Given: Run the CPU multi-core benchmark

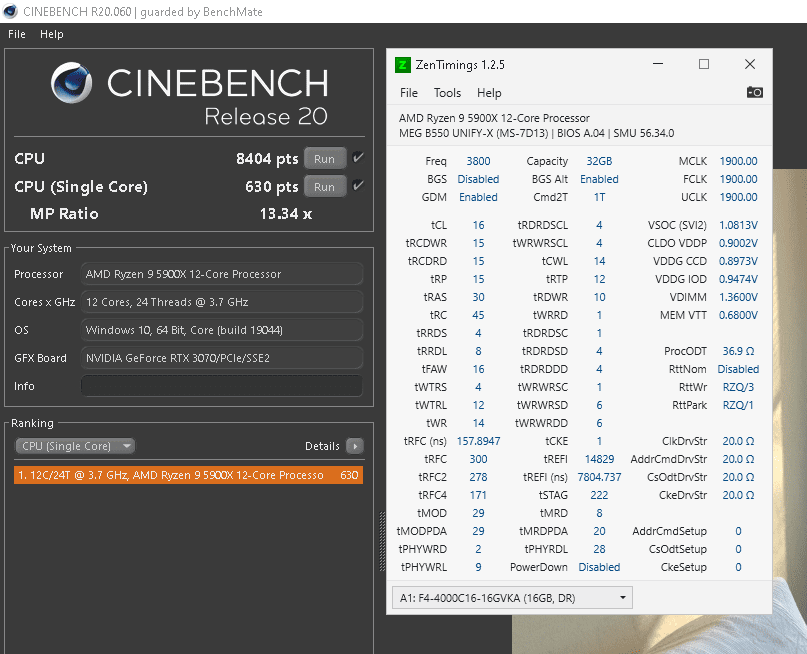Looking at the screenshot, I should point(325,158).
